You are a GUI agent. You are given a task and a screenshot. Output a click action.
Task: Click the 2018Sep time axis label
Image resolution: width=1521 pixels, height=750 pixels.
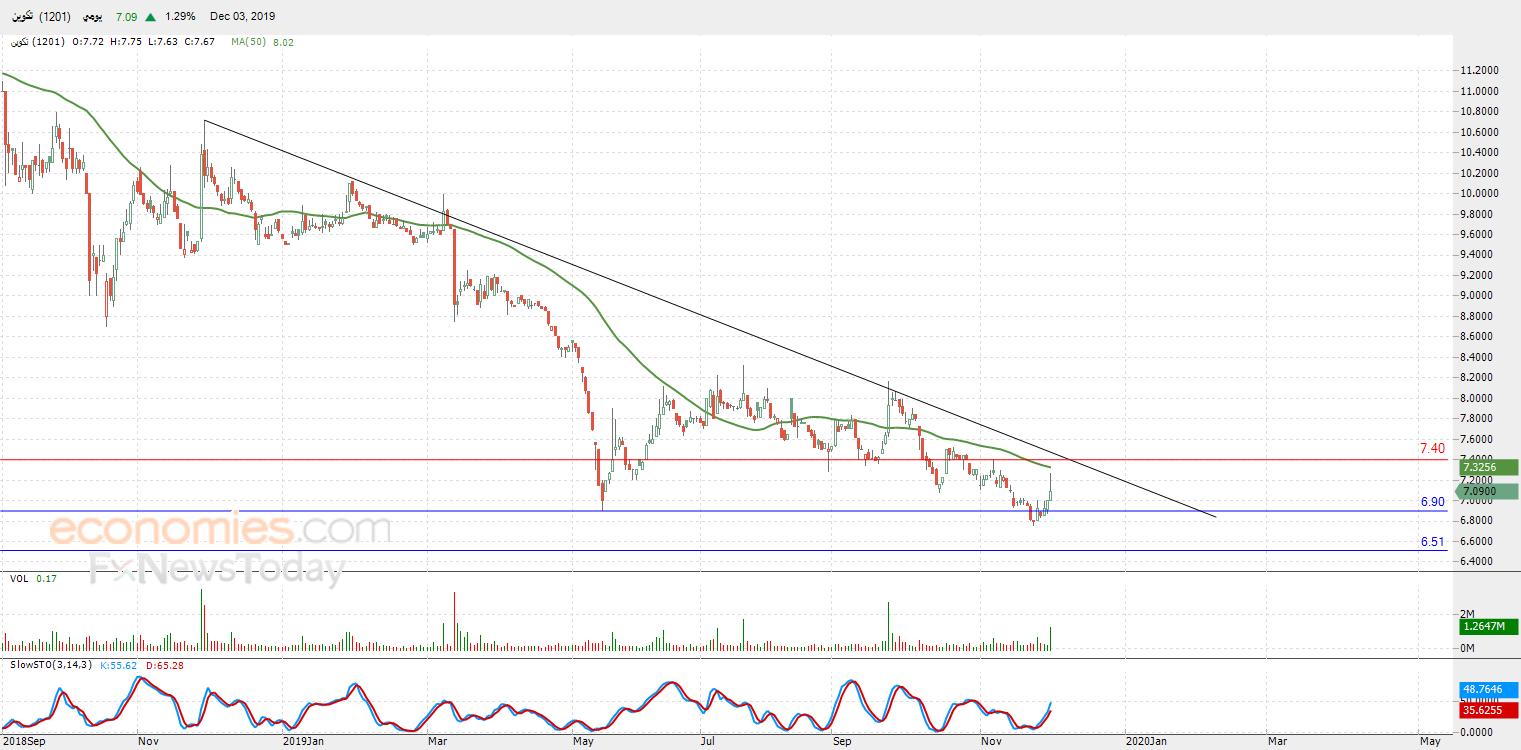pos(23,741)
